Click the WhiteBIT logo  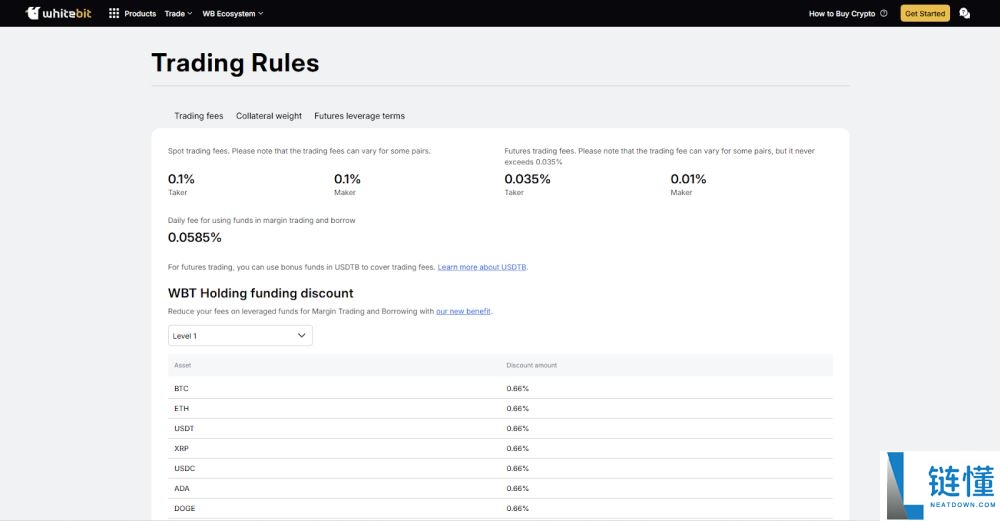(58, 13)
